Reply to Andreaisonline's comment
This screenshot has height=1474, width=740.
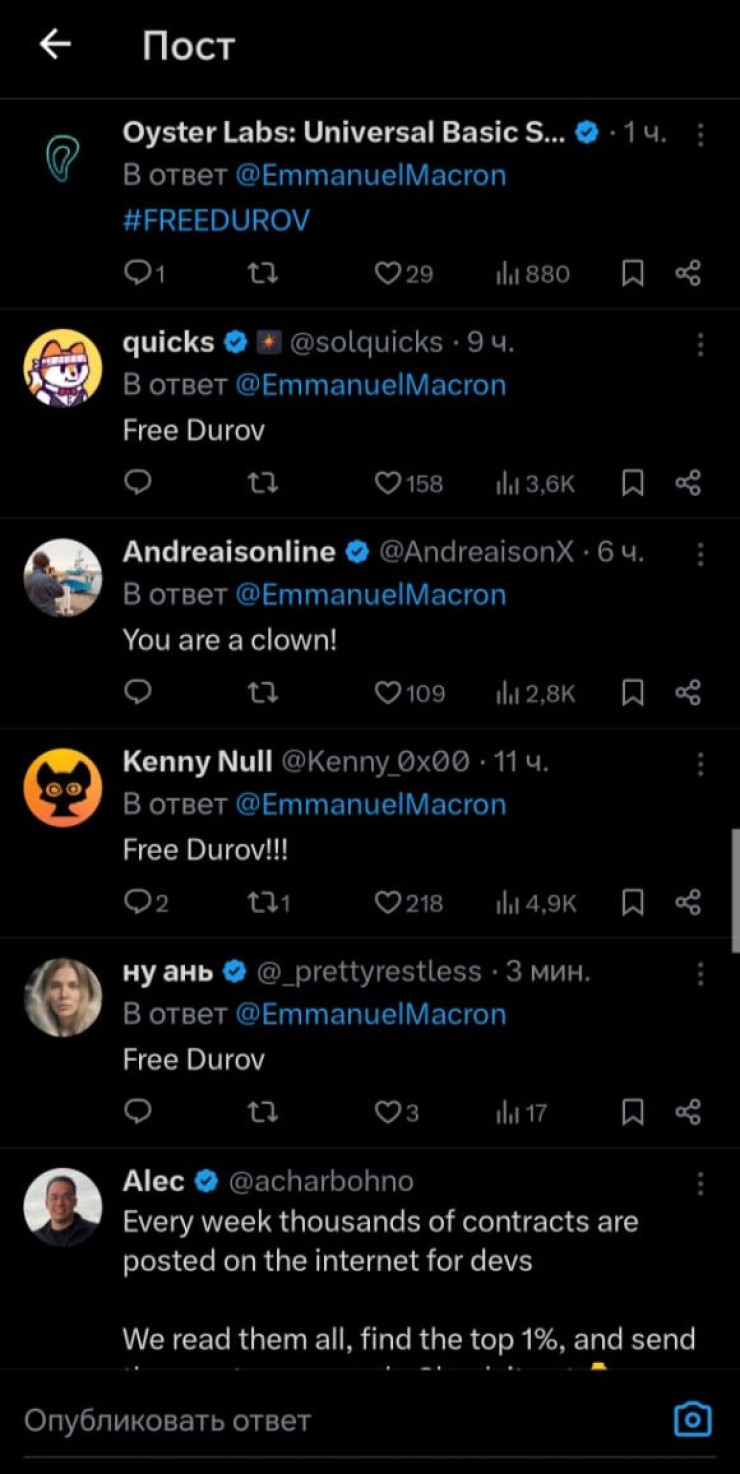138,693
